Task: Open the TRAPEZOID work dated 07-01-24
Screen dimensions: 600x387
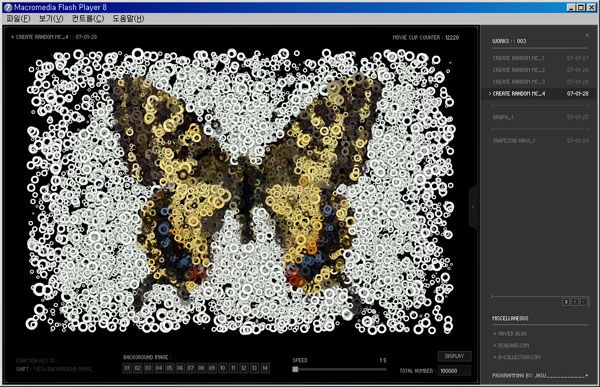Action: [x=540, y=141]
